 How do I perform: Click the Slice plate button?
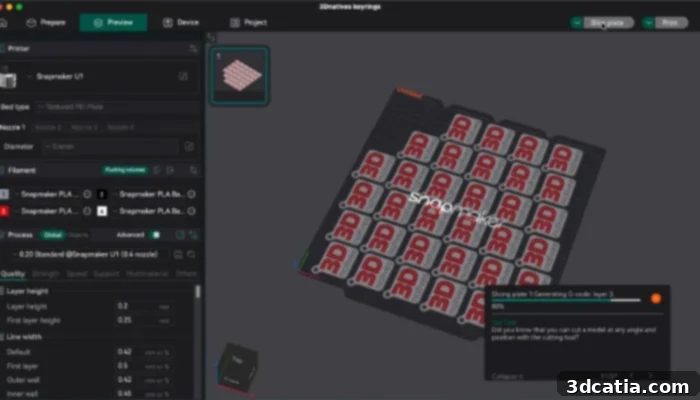coord(608,22)
